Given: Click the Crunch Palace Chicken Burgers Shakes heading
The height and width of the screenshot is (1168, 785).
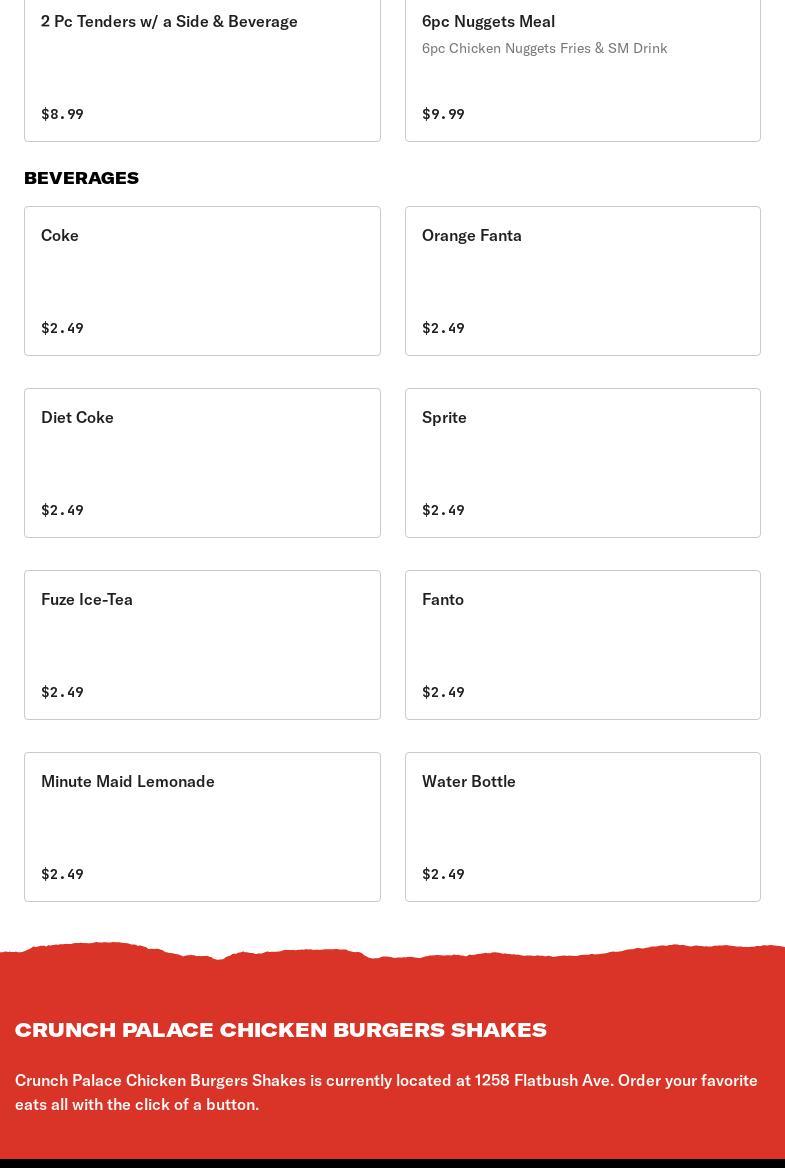Looking at the screenshot, I should (281, 1030).
